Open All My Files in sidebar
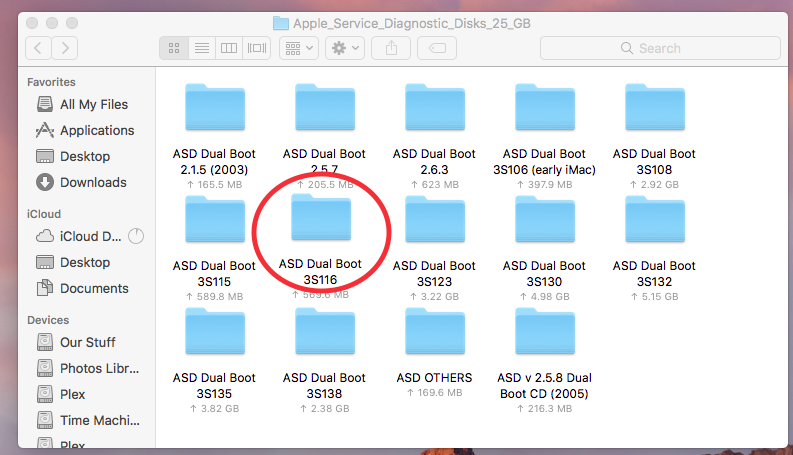 [x=82, y=104]
